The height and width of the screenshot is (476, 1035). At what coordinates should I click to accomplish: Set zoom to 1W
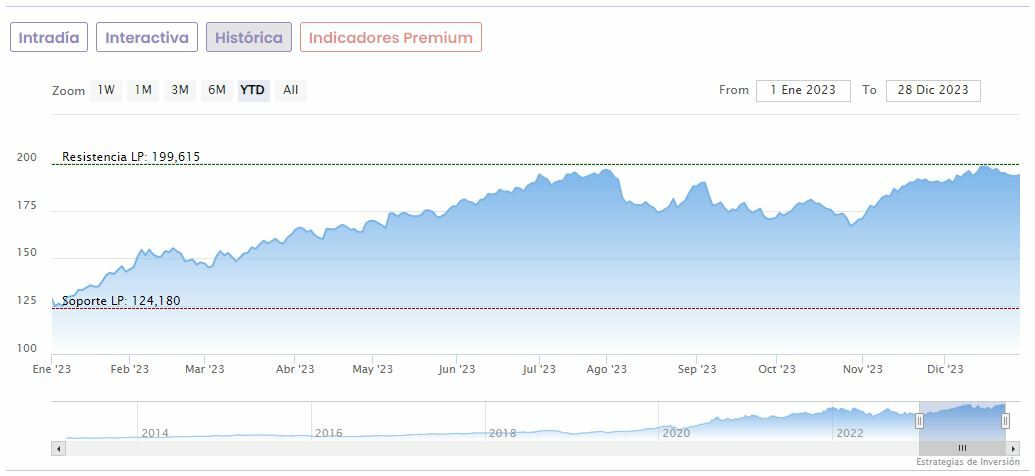pos(106,90)
